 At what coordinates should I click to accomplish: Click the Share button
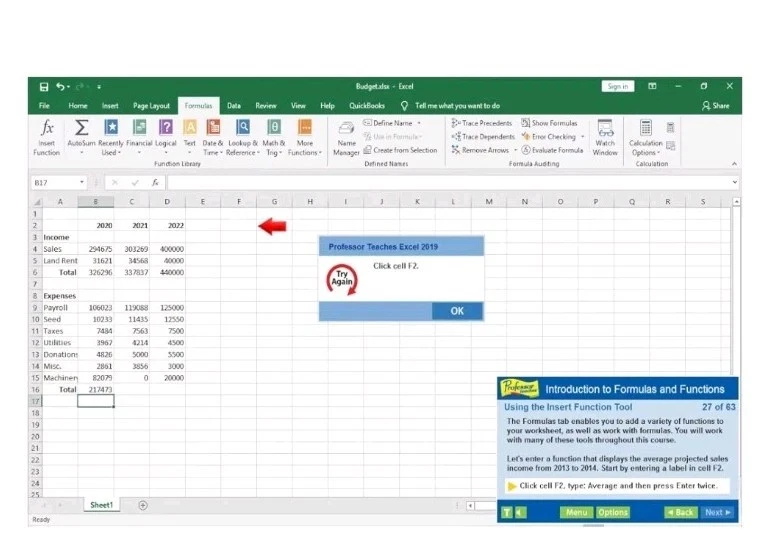716,106
